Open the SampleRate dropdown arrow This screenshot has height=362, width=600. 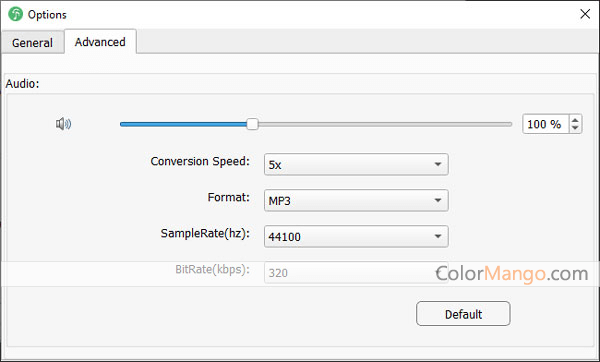(438, 236)
